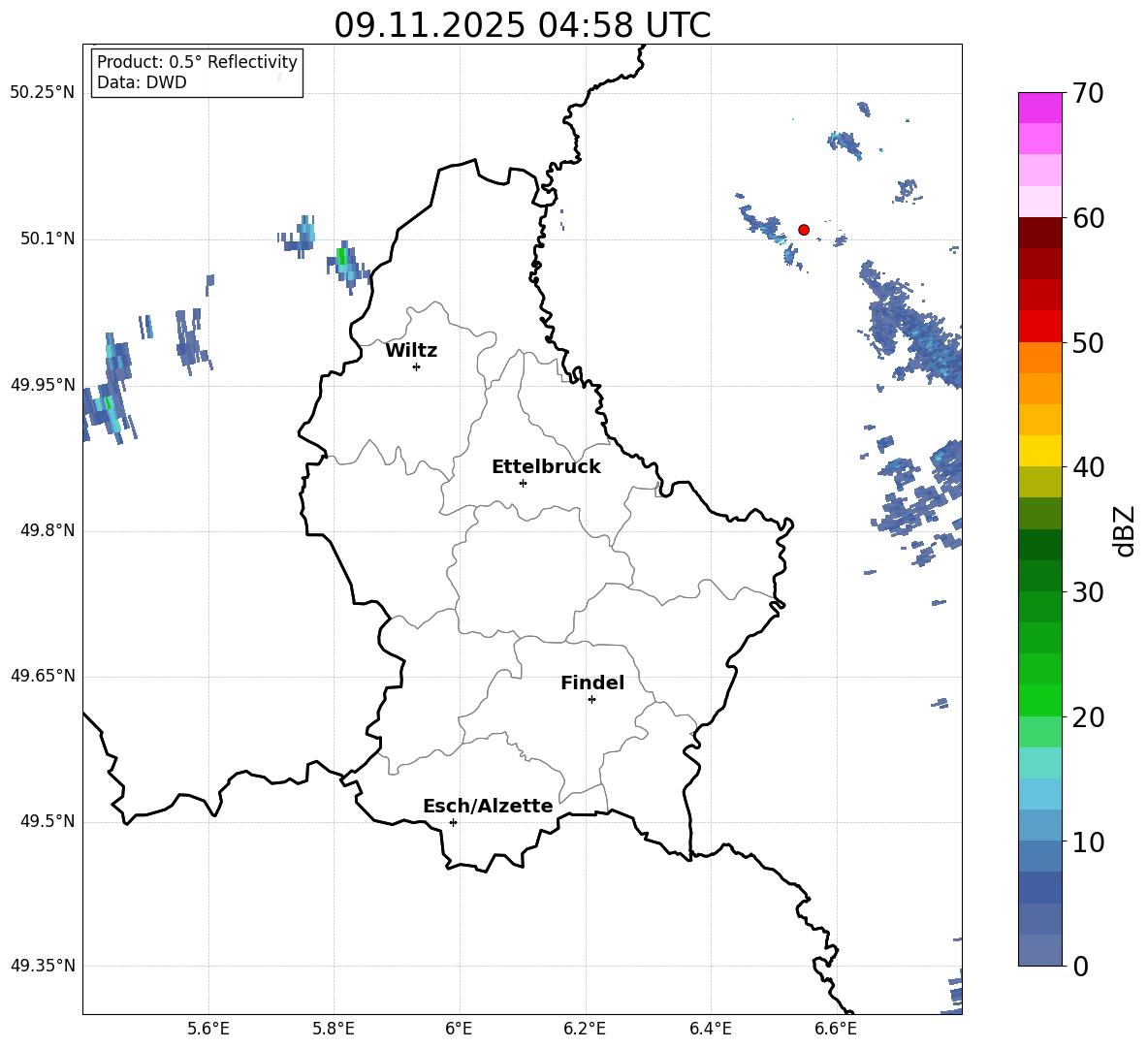The width and height of the screenshot is (1148, 1048).
Task: Click the light blue colorbar segment between 10 and 20
Action: click(1039, 794)
